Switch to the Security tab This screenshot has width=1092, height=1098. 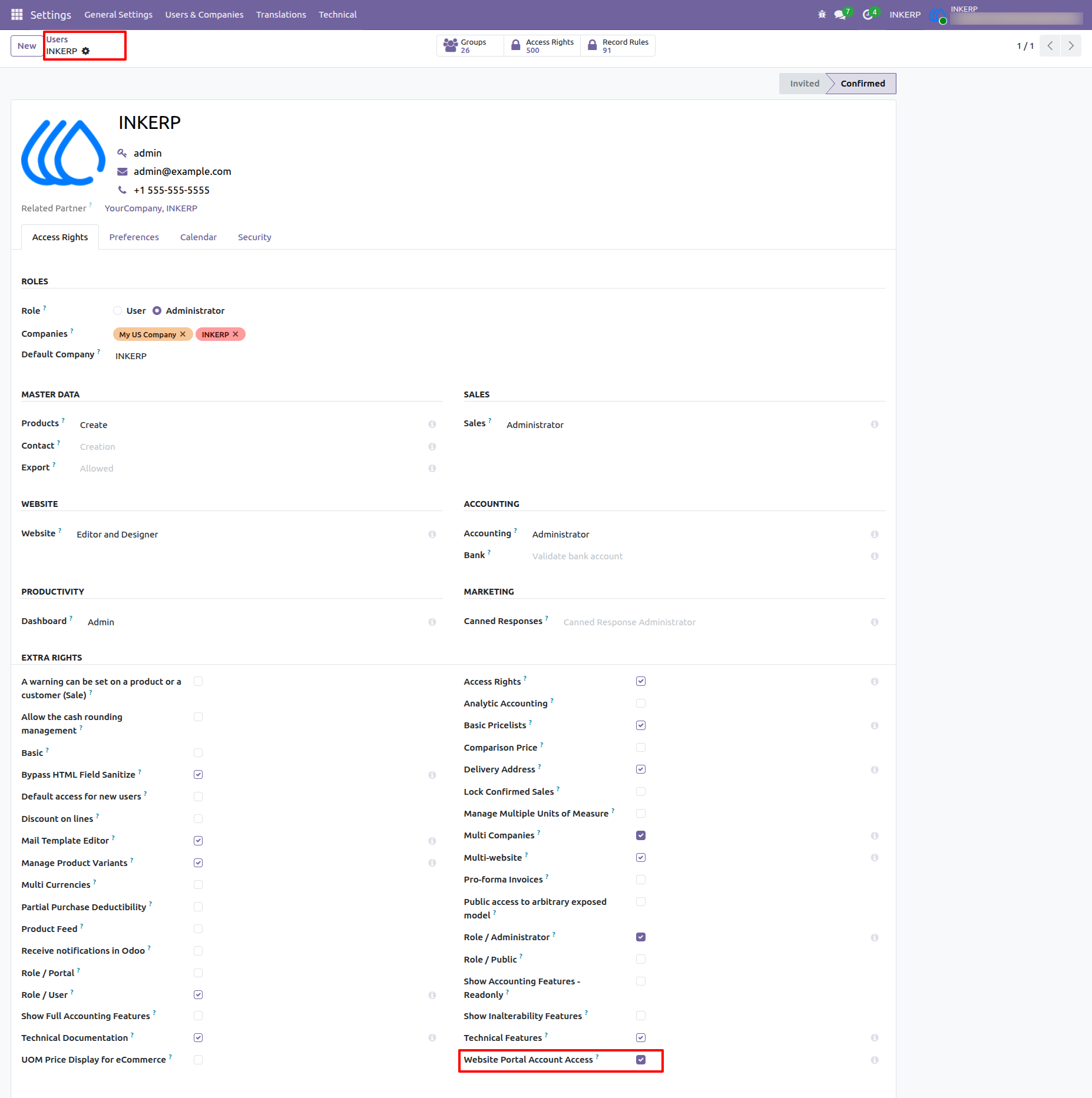(x=254, y=237)
